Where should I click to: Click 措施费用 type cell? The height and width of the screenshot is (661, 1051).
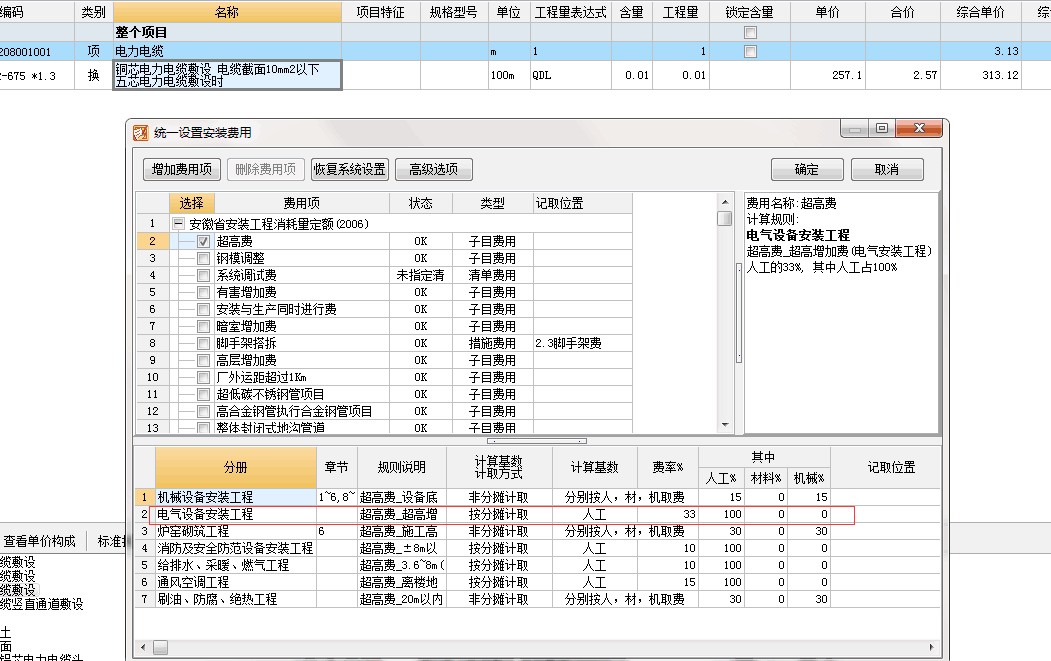click(x=493, y=343)
